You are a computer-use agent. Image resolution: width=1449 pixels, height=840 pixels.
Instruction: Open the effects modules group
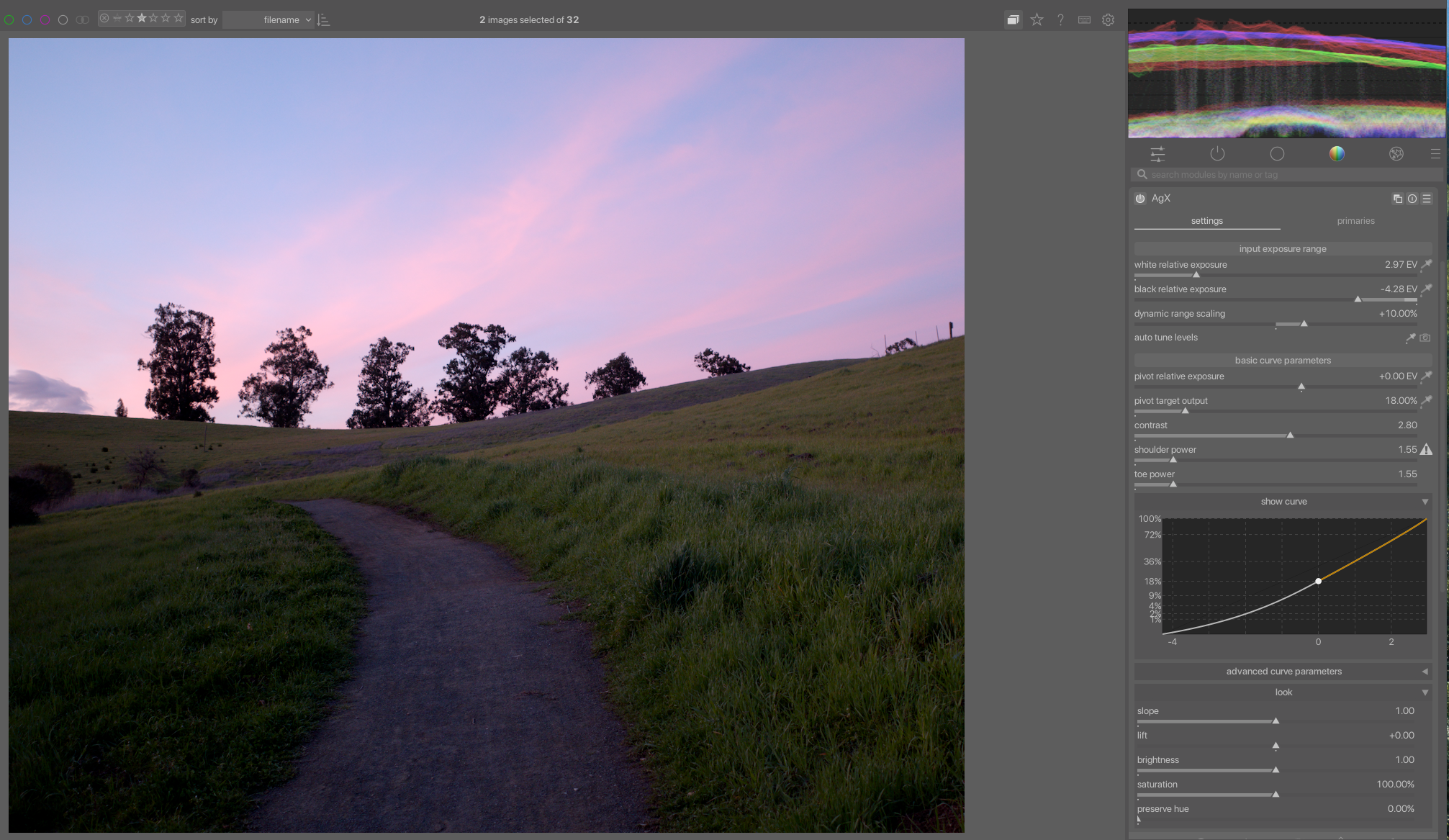1396,153
